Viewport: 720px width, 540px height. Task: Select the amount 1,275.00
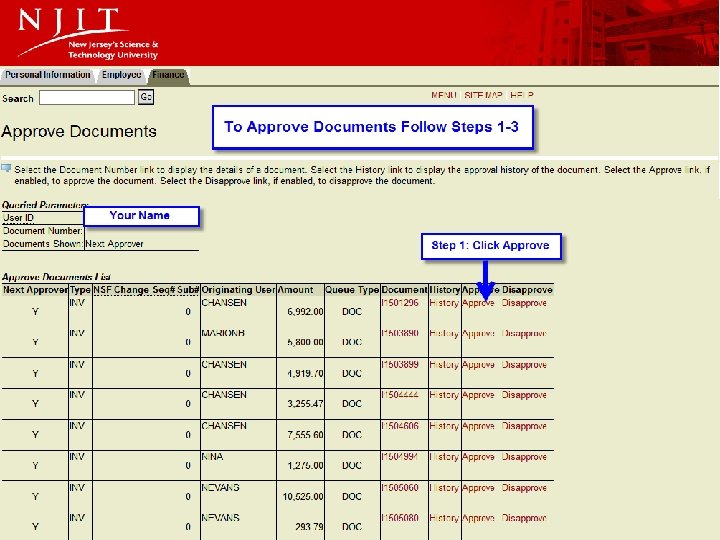[x=305, y=466]
